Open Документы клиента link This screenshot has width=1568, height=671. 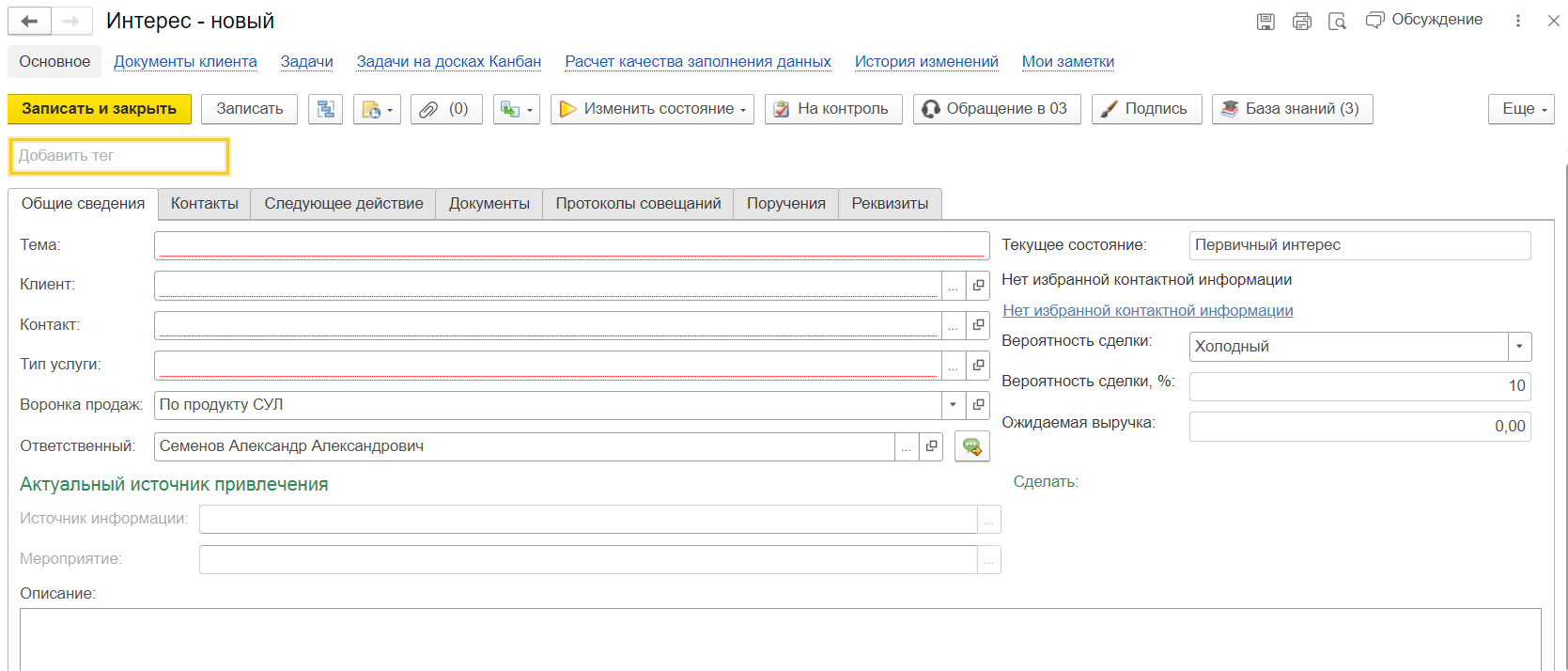(185, 61)
